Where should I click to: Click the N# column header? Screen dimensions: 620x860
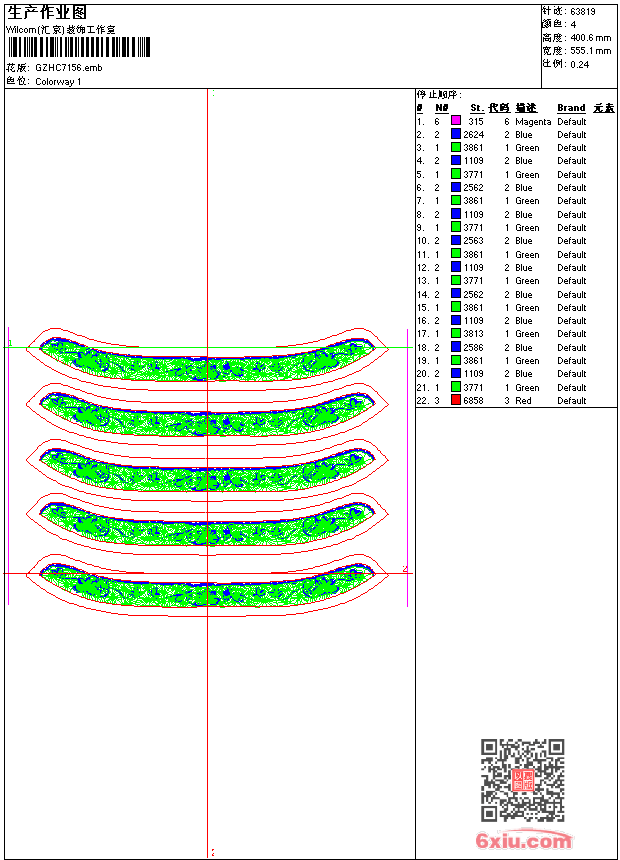click(x=442, y=108)
